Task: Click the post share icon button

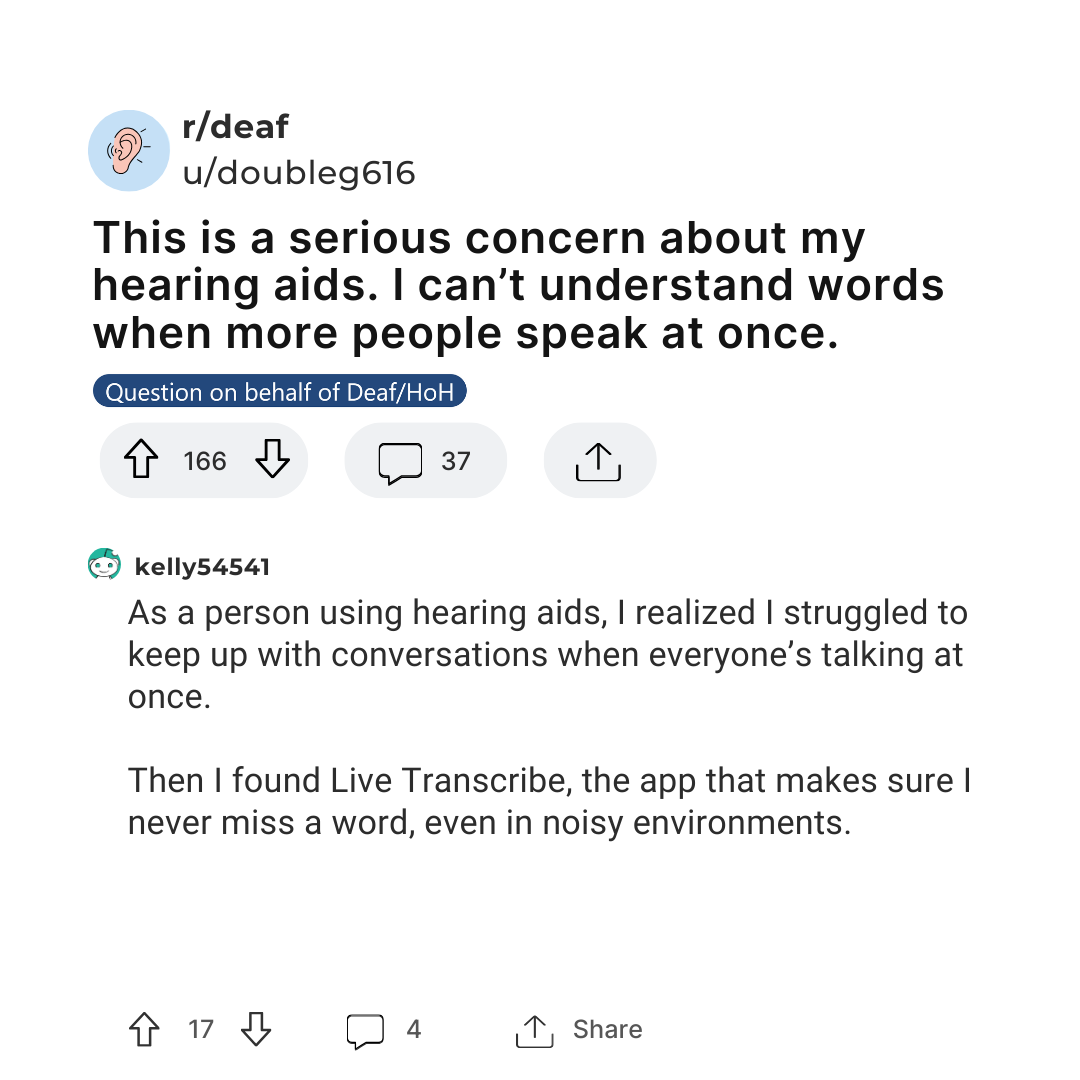Action: click(x=599, y=460)
